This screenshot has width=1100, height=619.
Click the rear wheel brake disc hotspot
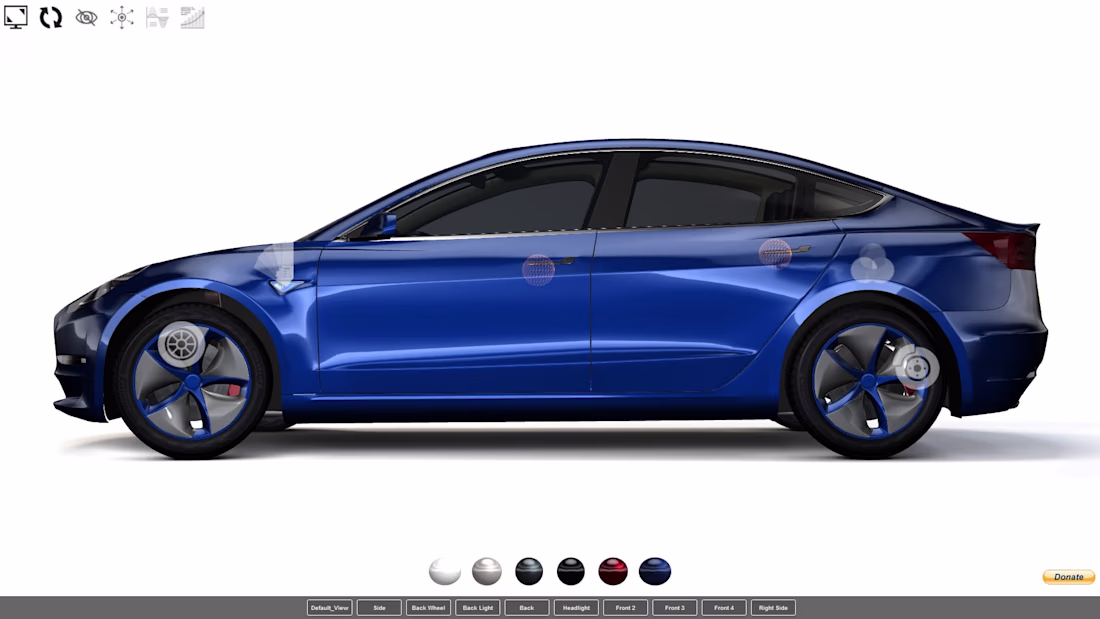click(917, 367)
